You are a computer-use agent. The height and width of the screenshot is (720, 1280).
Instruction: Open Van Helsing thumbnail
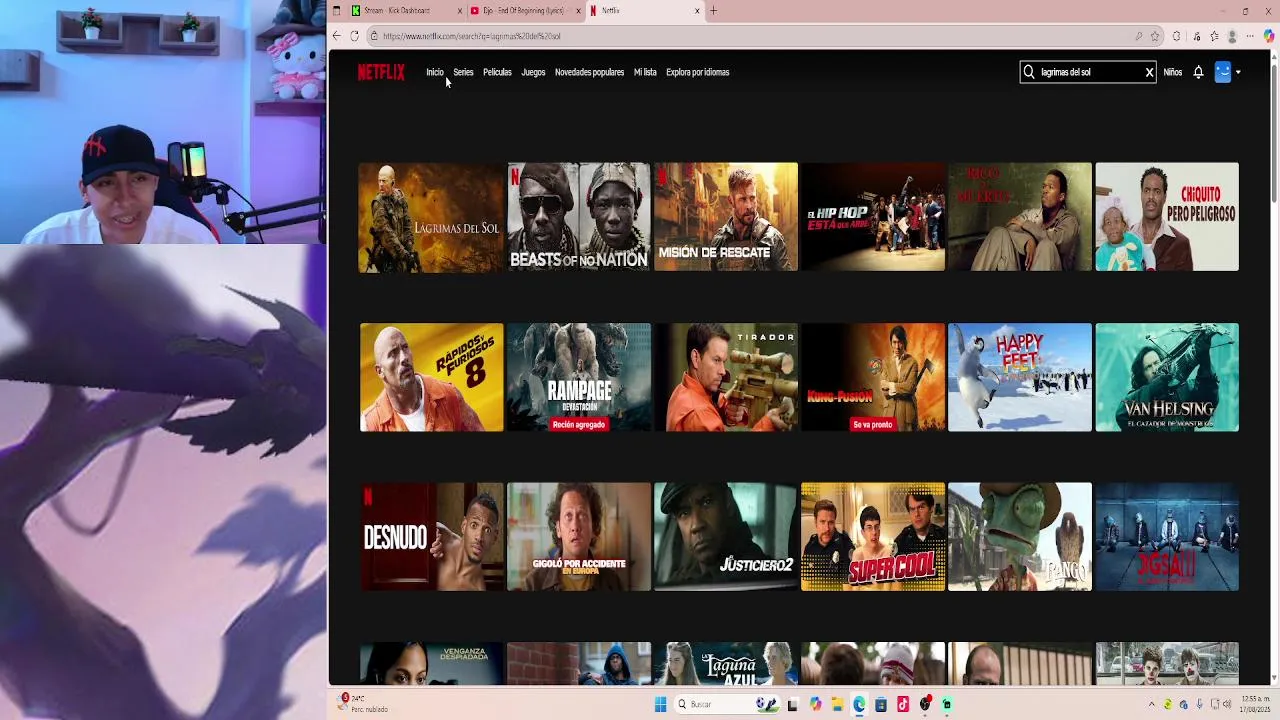point(1167,377)
